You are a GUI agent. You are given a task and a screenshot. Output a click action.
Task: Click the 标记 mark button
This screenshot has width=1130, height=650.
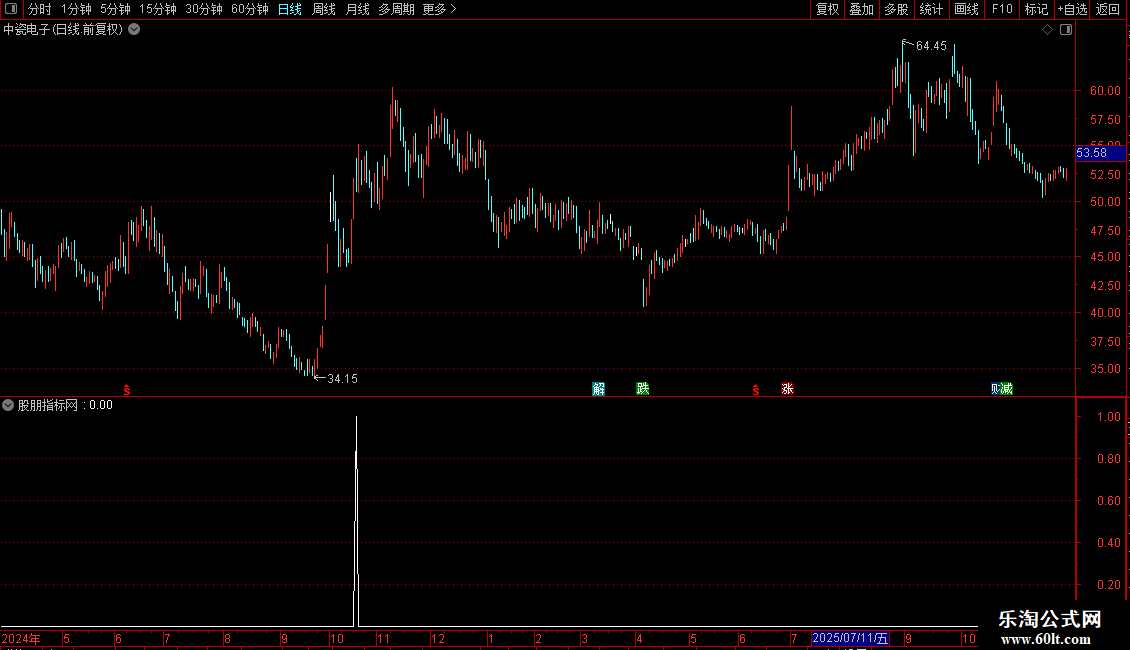(1036, 9)
